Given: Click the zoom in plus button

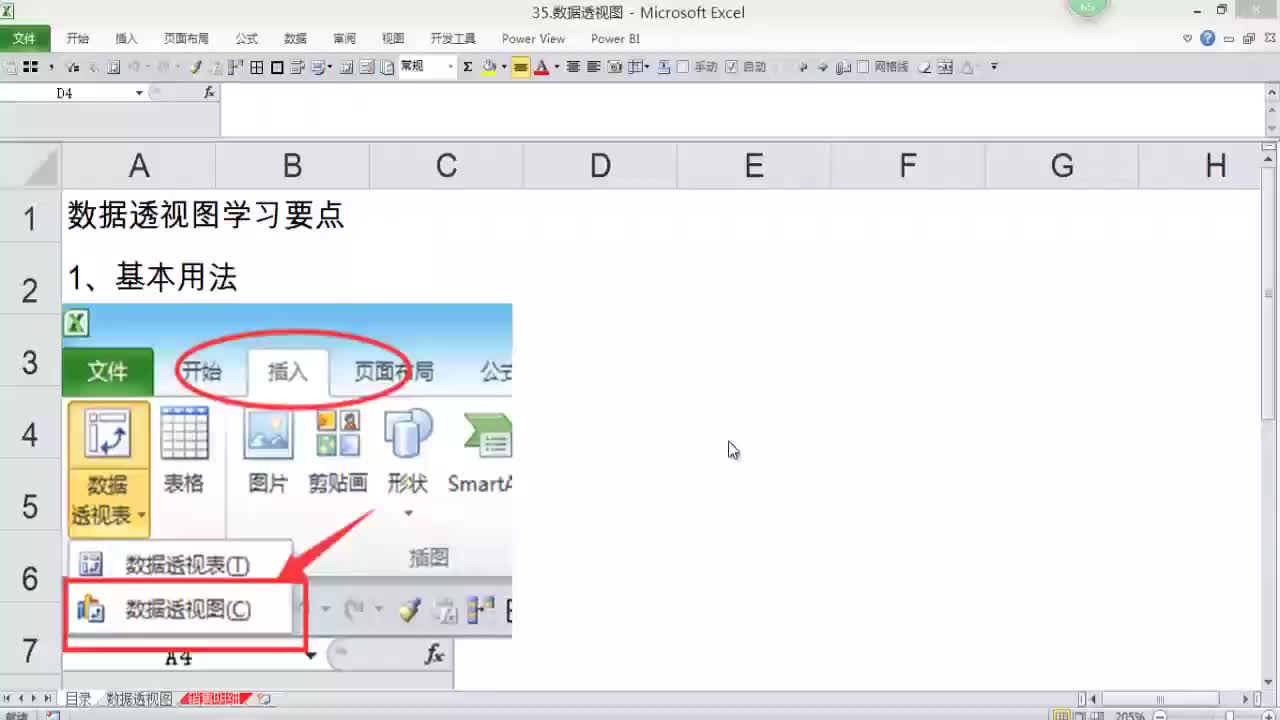Looking at the screenshot, I should coord(1268,716).
